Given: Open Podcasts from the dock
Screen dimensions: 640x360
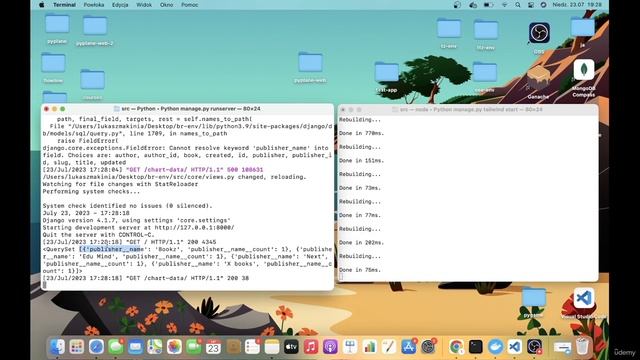Looking at the screenshot, I should point(330,347).
